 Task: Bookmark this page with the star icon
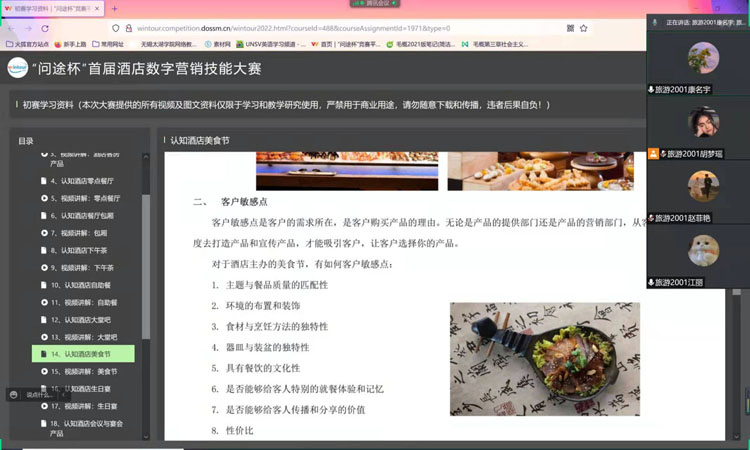584,28
